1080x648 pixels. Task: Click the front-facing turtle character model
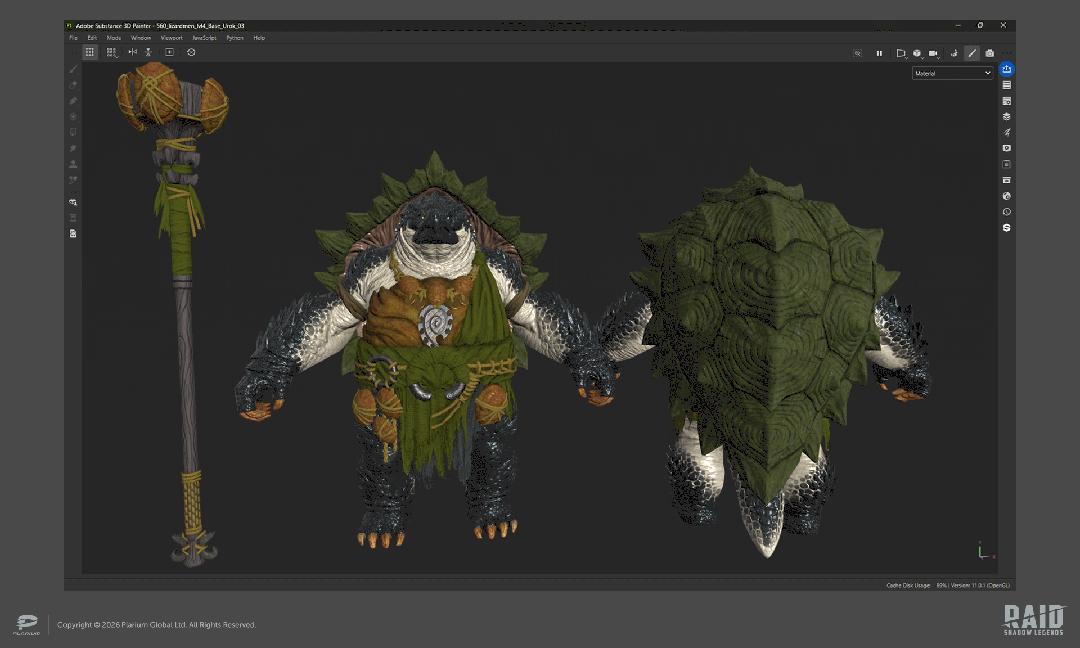pos(430,351)
